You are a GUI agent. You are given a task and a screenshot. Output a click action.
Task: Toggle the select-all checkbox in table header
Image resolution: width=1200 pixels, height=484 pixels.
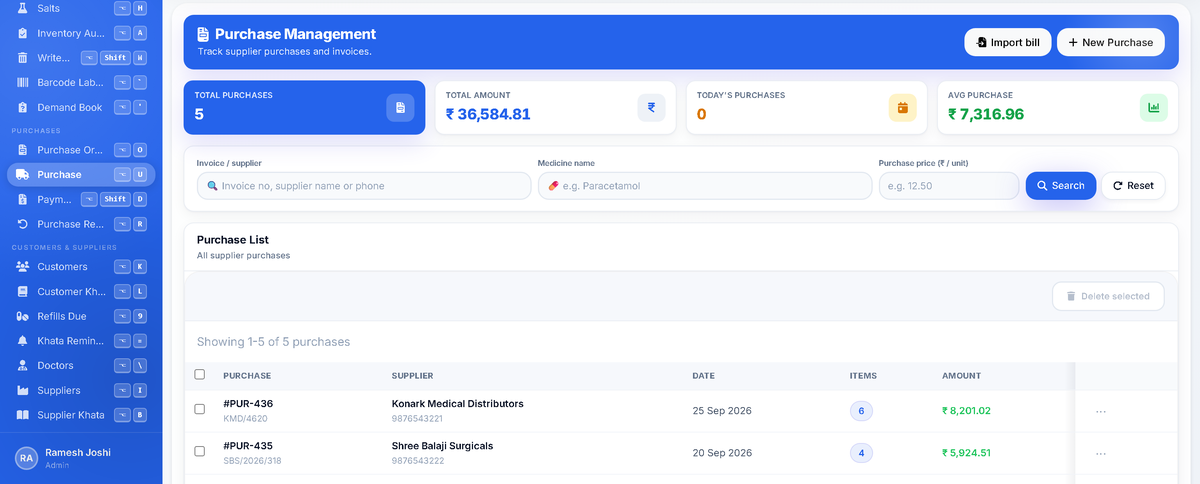coord(200,375)
